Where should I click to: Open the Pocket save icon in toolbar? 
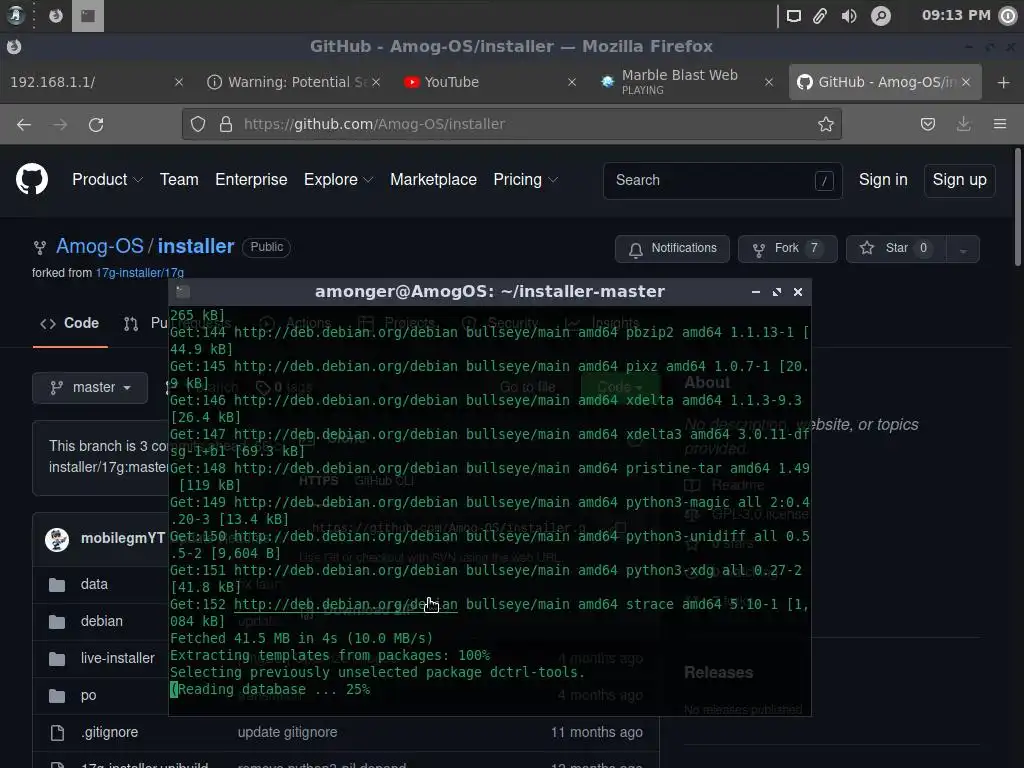pyautogui.click(x=927, y=124)
